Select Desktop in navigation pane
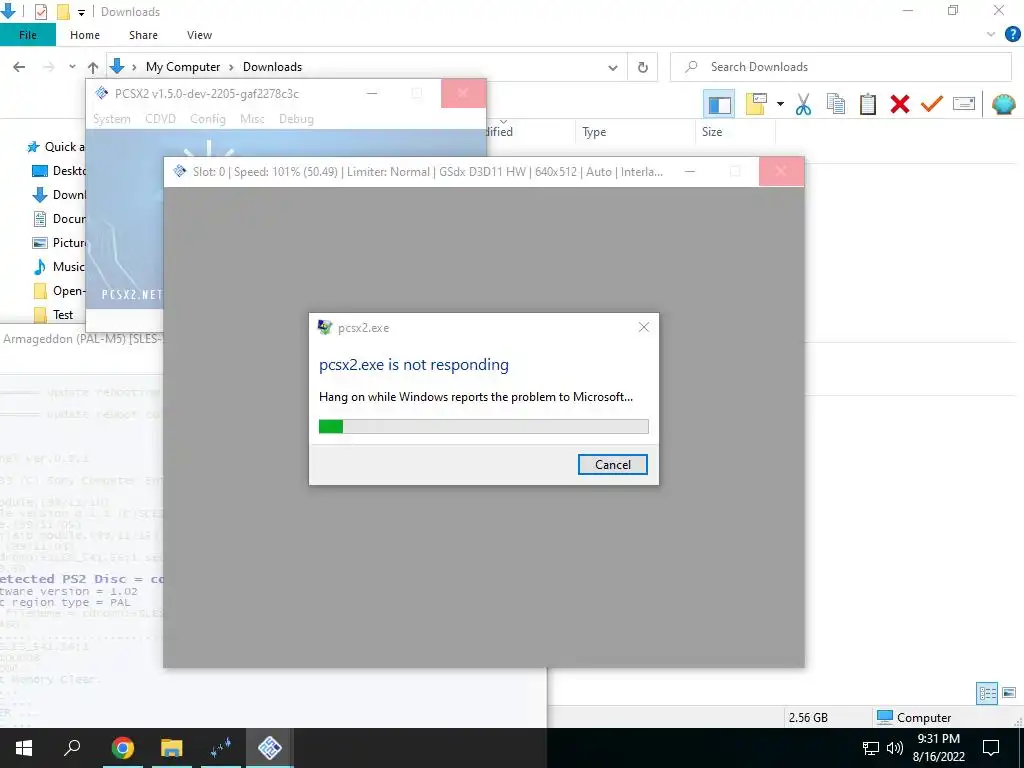This screenshot has width=1024, height=768. click(x=59, y=170)
